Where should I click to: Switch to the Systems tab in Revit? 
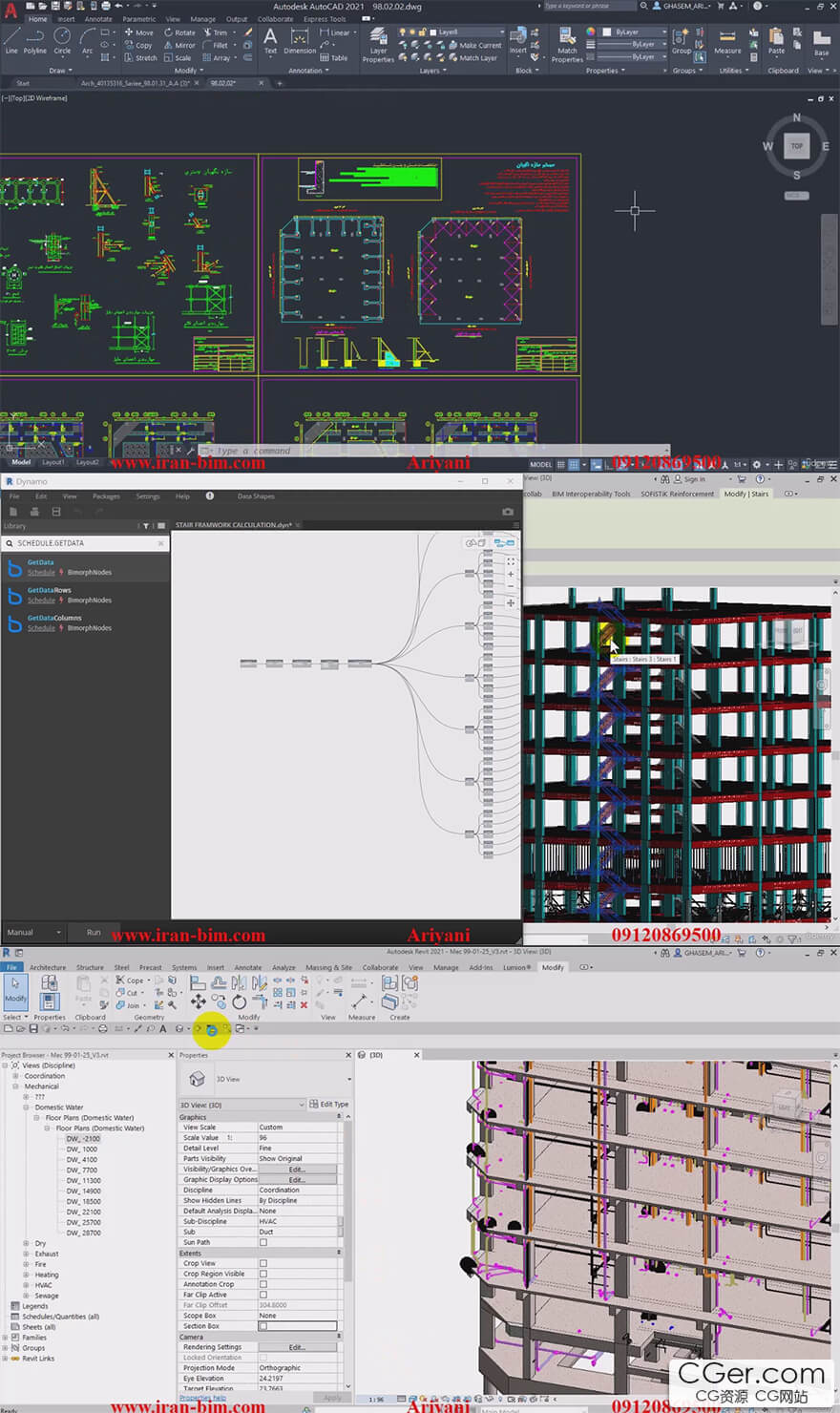[x=184, y=967]
